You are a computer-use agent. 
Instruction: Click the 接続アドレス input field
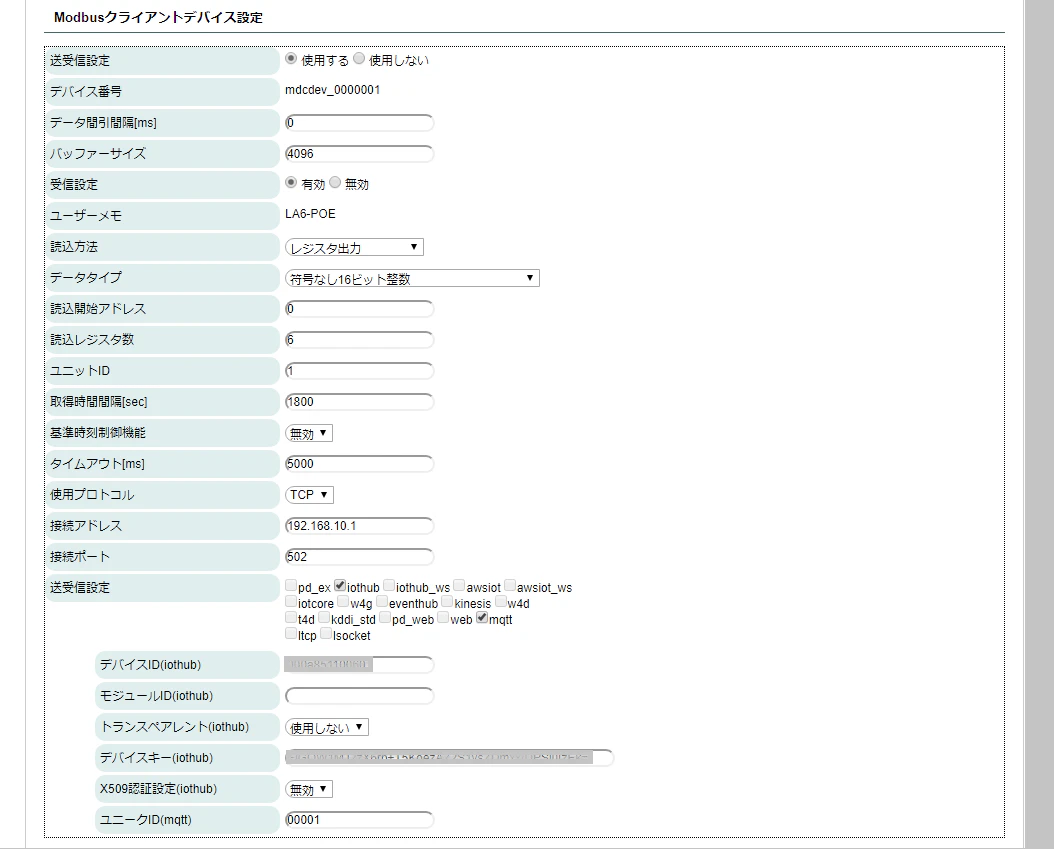[x=360, y=526]
